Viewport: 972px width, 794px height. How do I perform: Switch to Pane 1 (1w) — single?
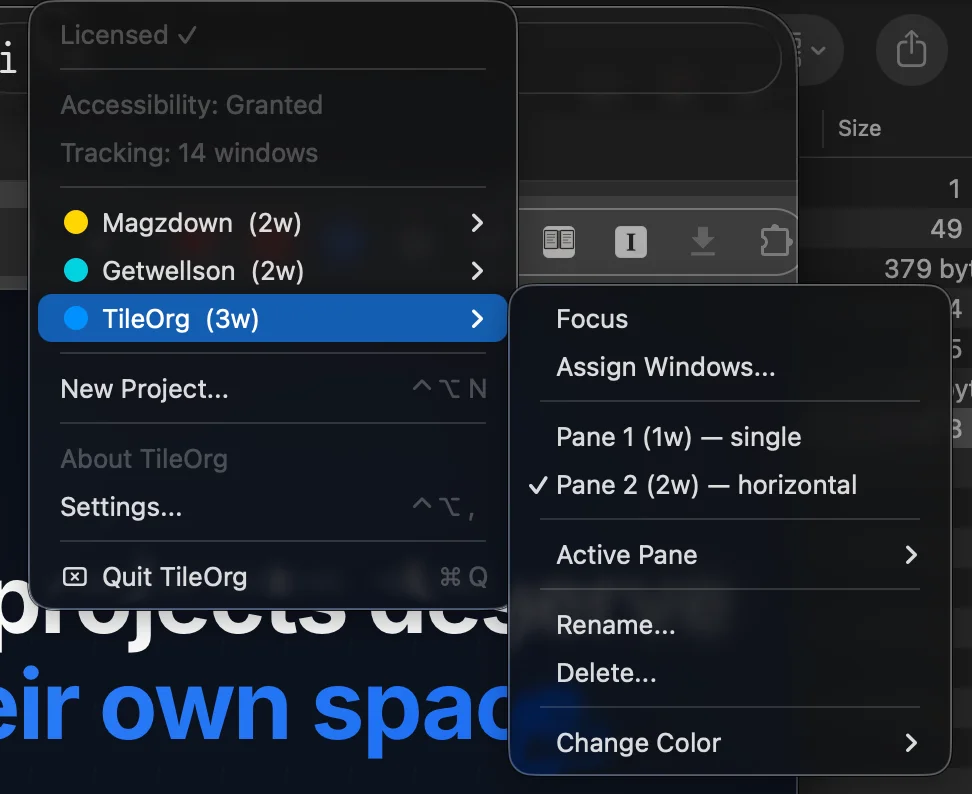(678, 437)
